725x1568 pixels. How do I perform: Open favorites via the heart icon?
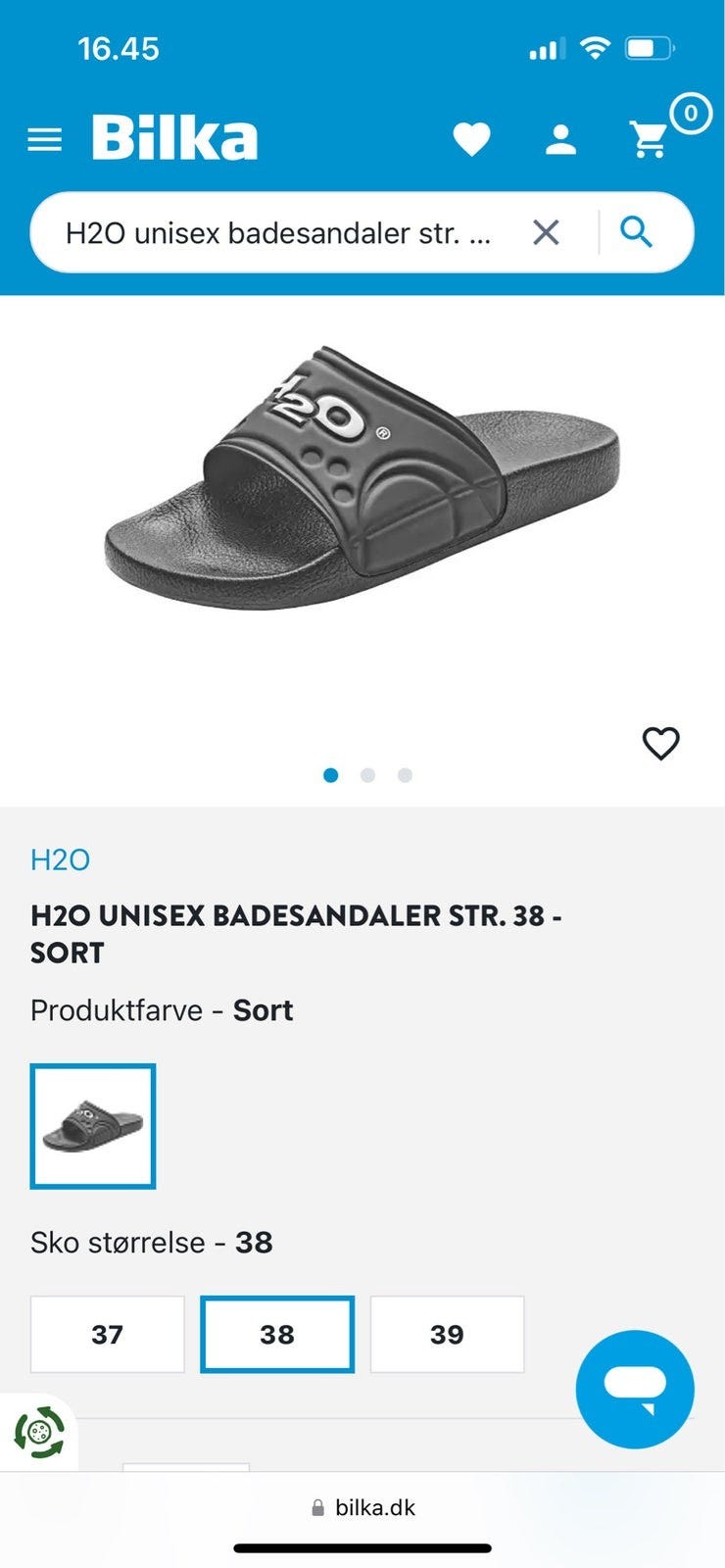473,139
